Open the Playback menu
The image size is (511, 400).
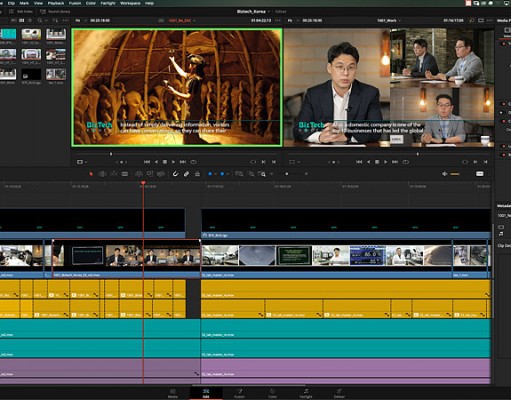click(x=56, y=3)
